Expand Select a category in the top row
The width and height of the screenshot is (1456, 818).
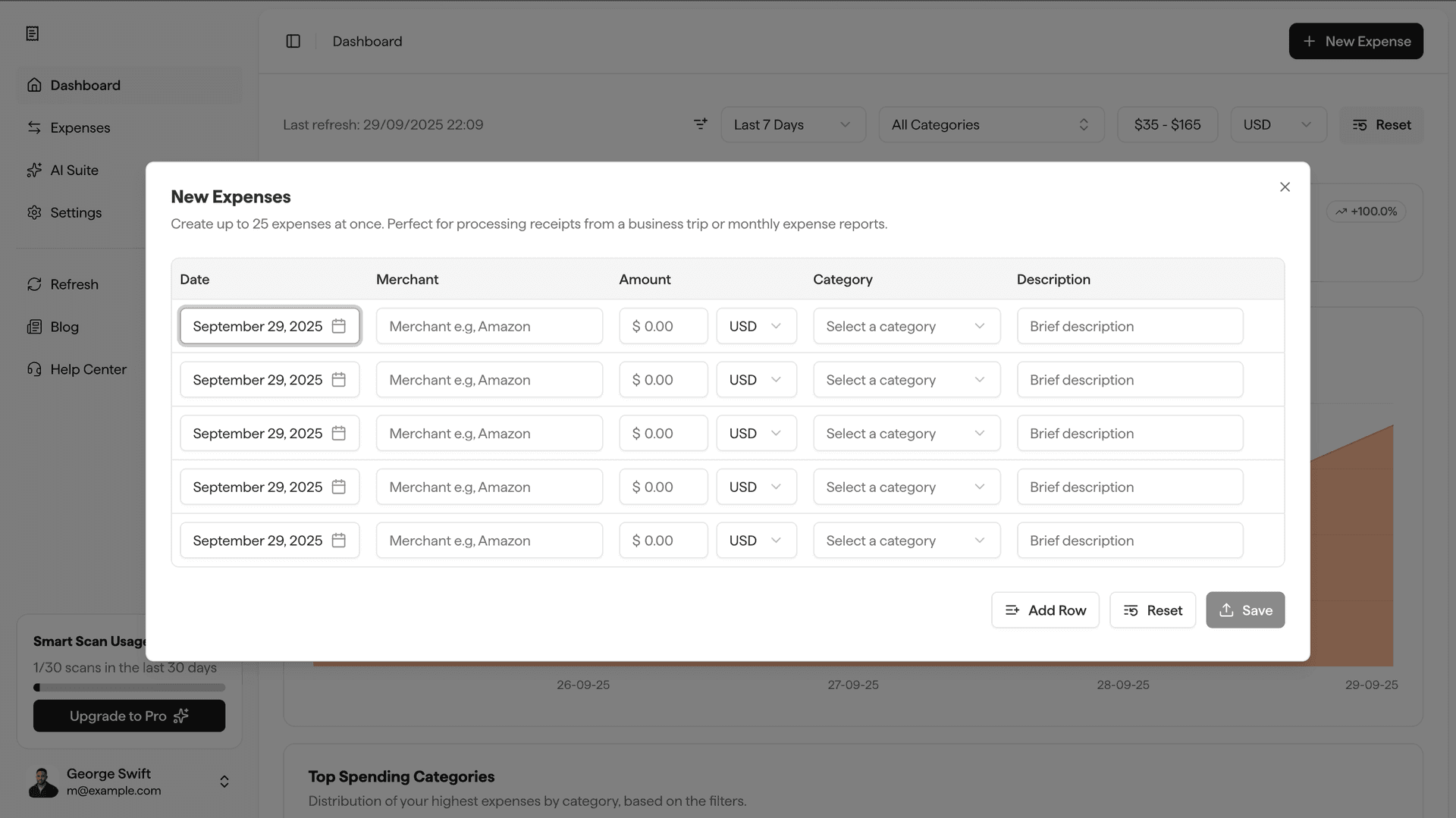906,326
